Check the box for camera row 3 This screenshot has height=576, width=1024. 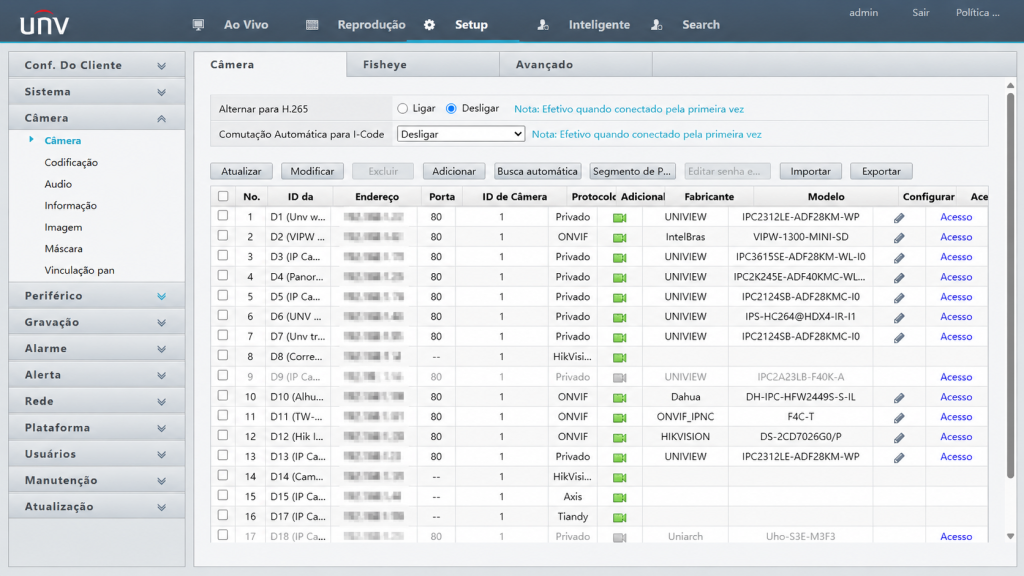(x=223, y=255)
